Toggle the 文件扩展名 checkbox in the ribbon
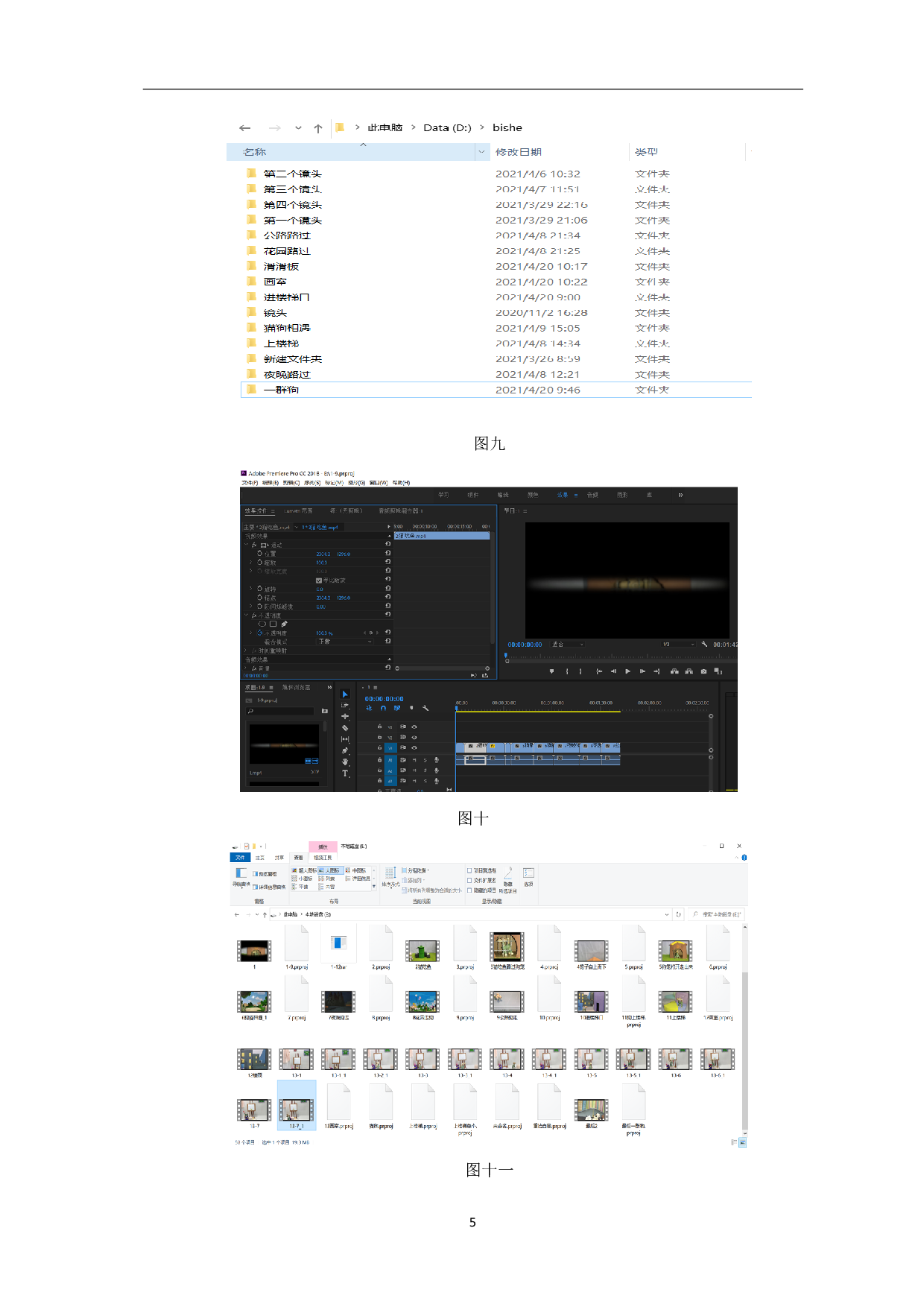The image size is (924, 1307). [469, 880]
